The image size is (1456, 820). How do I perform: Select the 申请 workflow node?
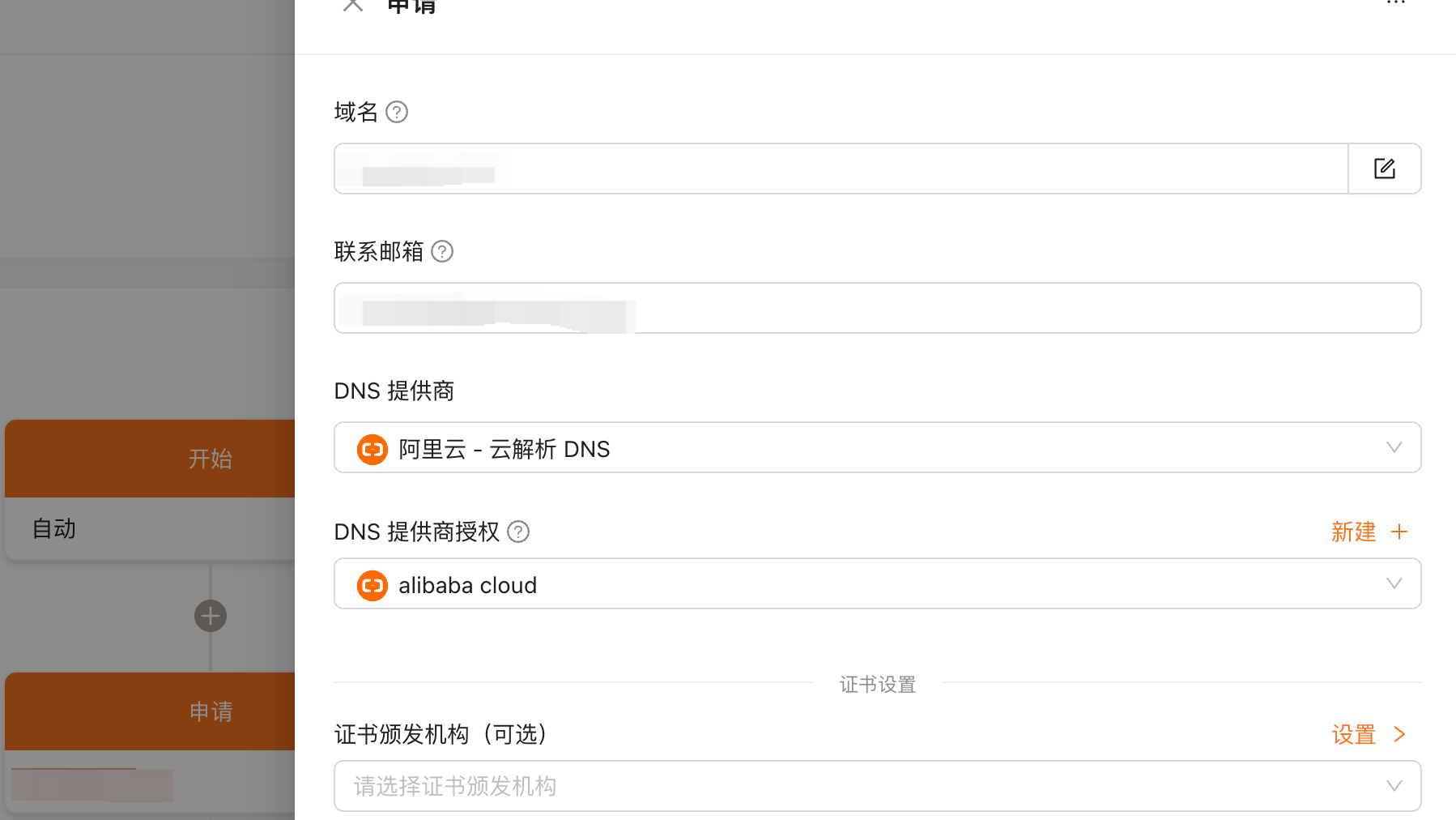(151, 711)
